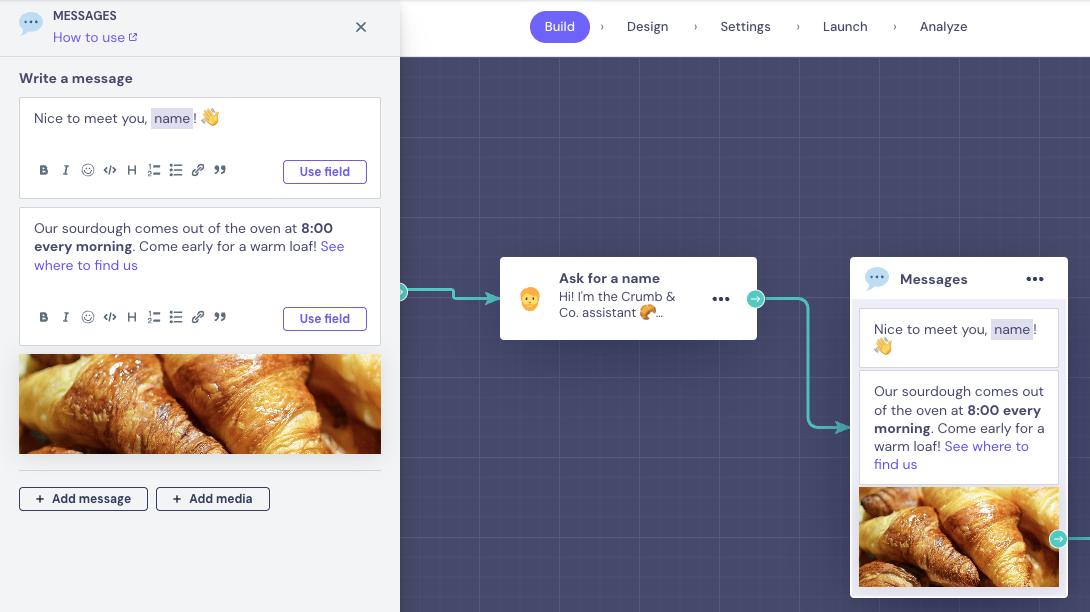Image resolution: width=1090 pixels, height=612 pixels.
Task: Apply italic in the 'Nice to meet you' message
Action: click(65, 170)
